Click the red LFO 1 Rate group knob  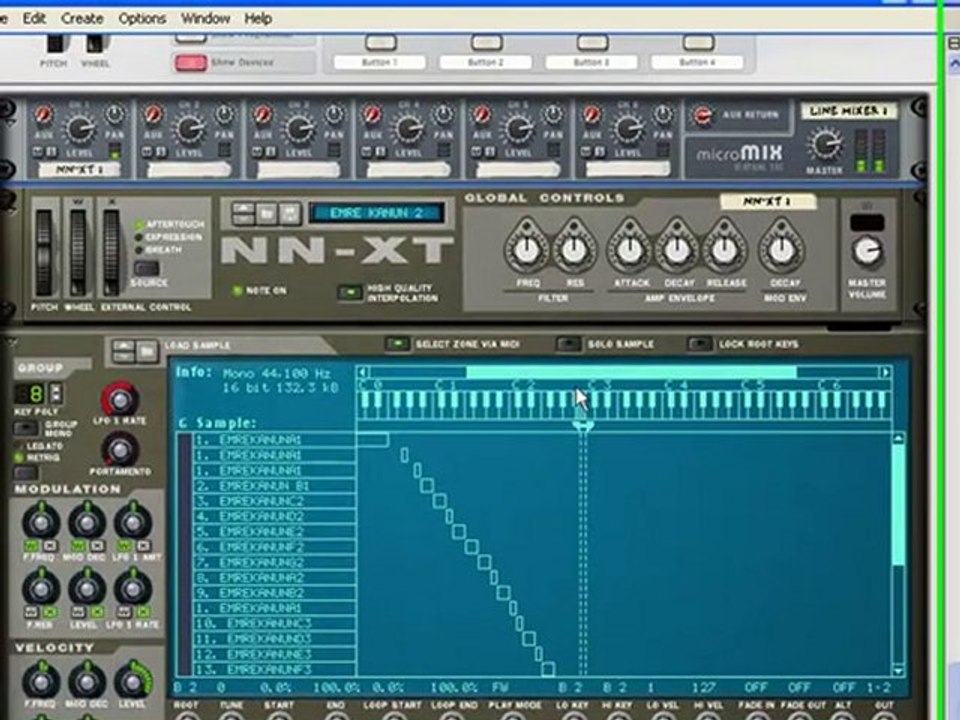[x=120, y=400]
